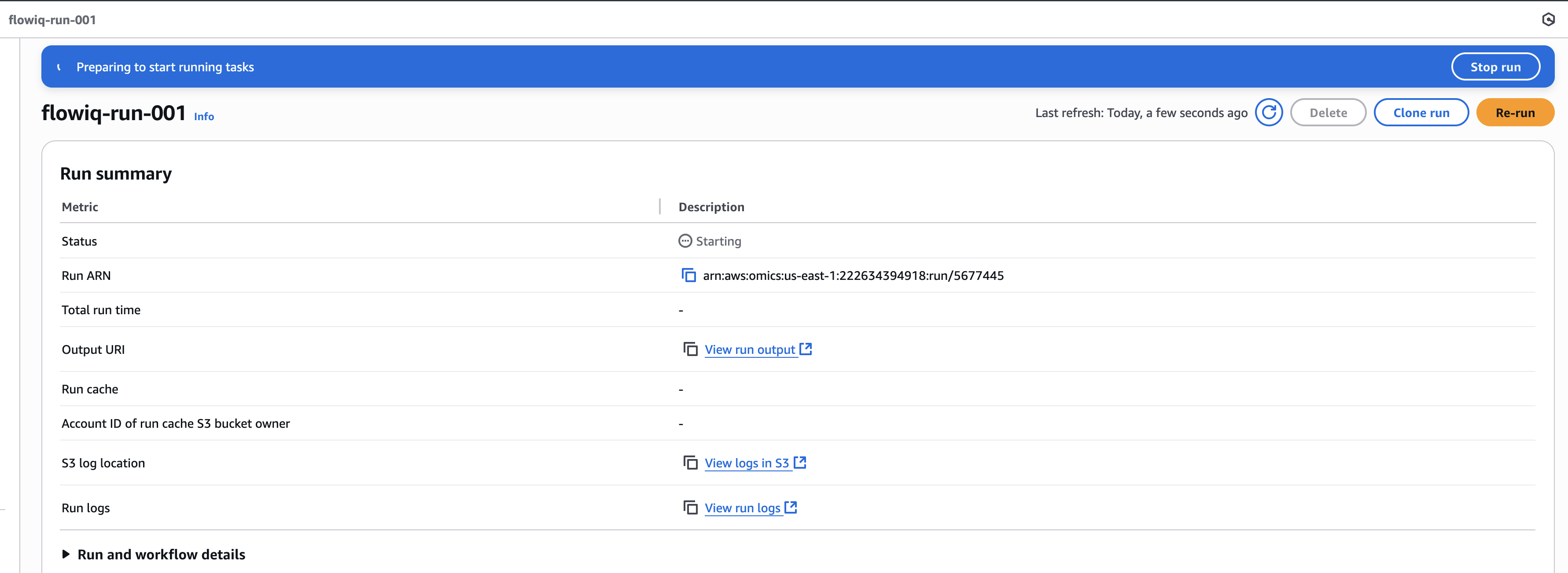Expand Run and workflow details section
Screen dimensions: 1568x573
(x=153, y=554)
